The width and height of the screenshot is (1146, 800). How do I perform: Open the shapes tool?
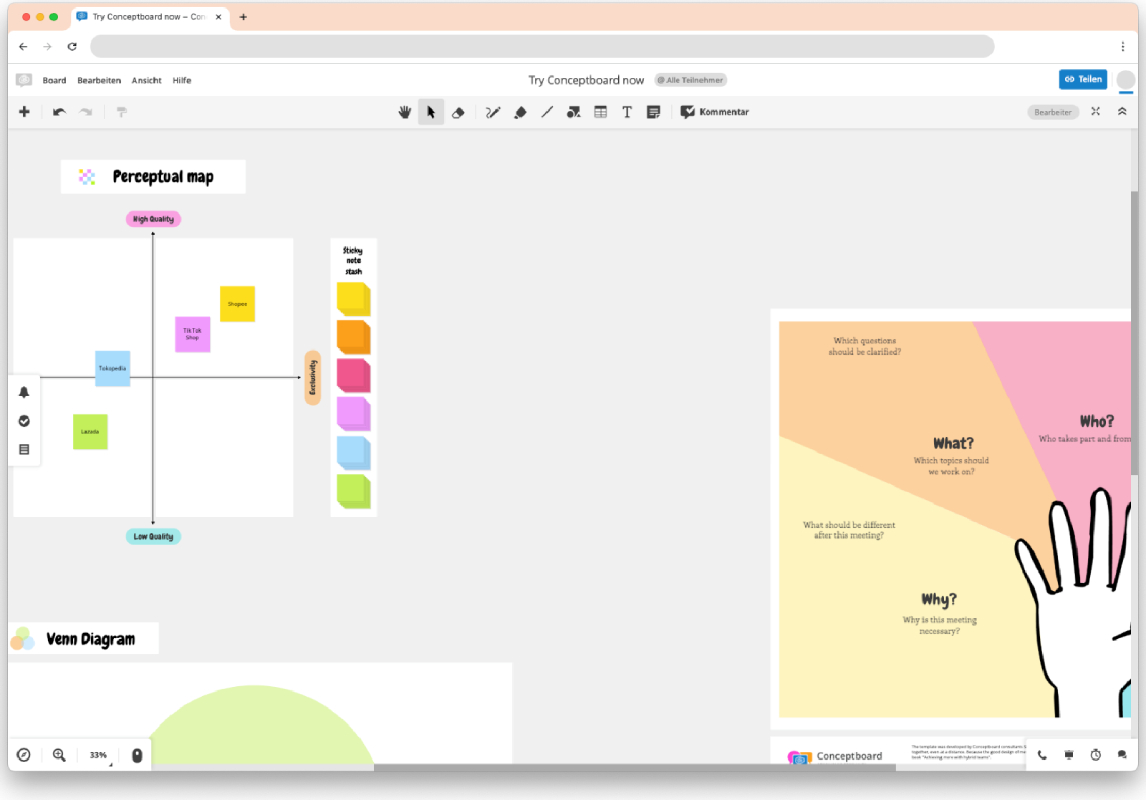click(574, 112)
